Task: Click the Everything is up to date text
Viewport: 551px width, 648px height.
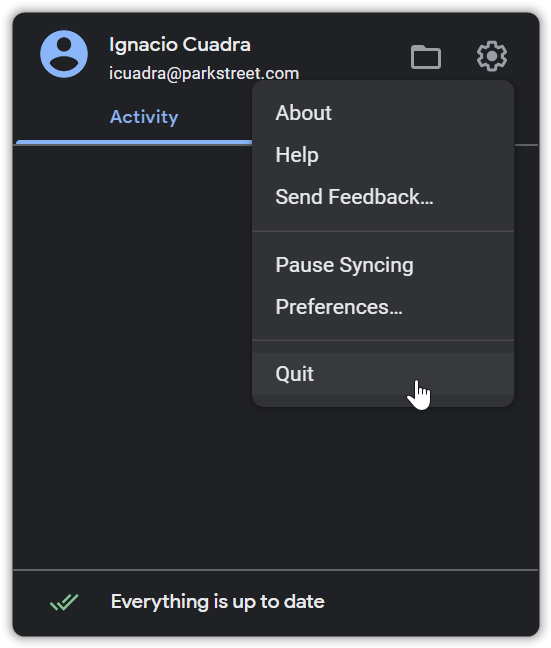Action: pyautogui.click(x=218, y=602)
